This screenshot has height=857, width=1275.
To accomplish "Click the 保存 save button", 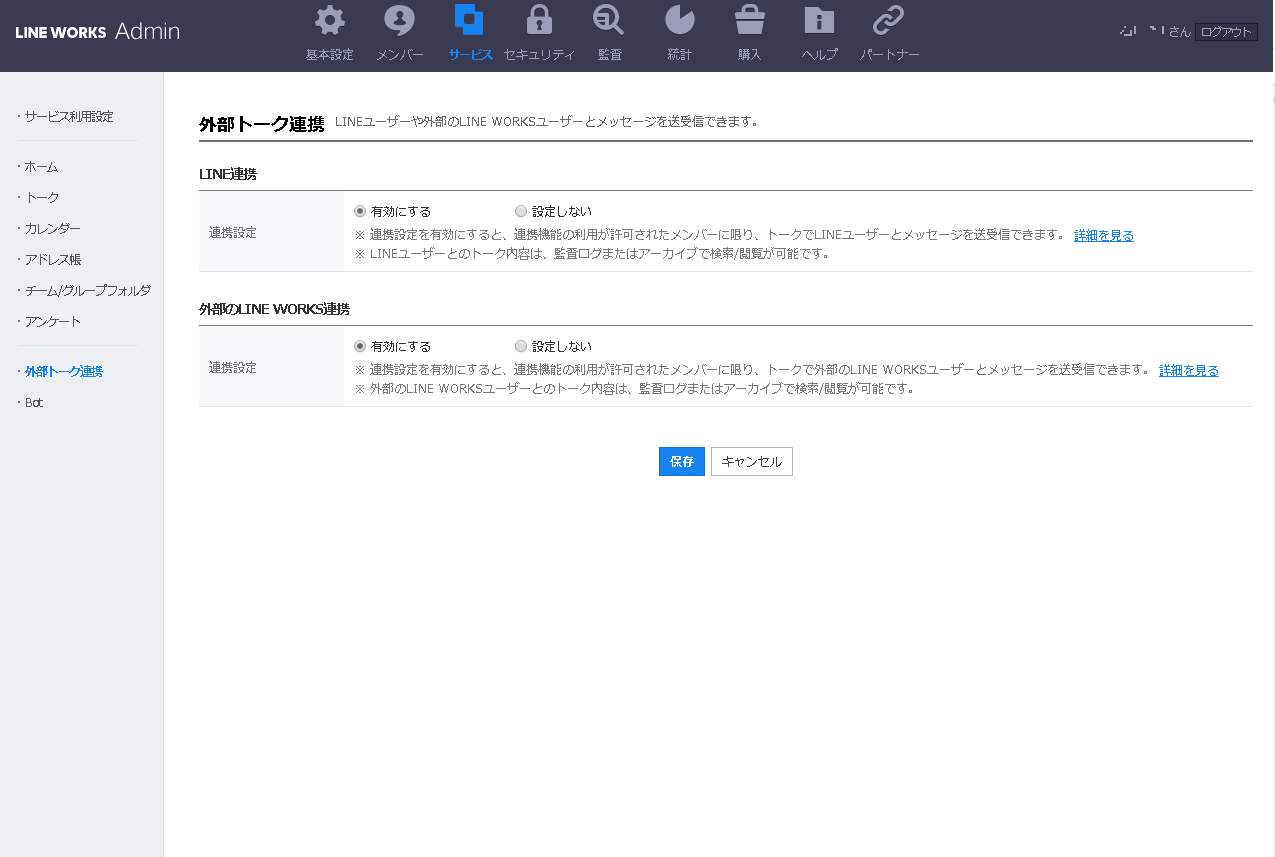I will point(681,461).
